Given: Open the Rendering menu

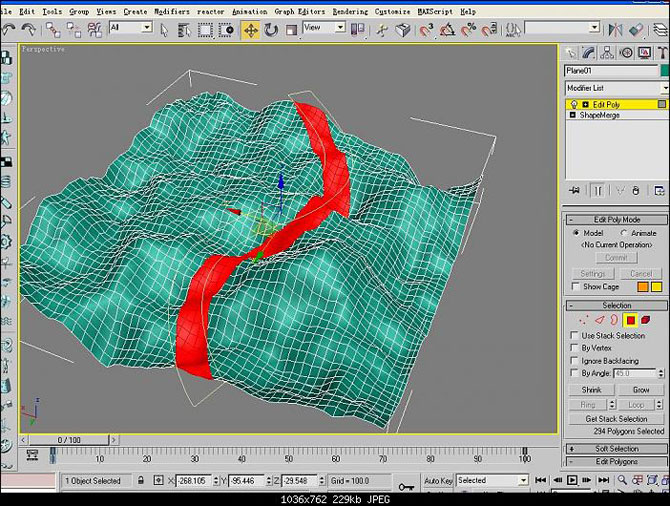Looking at the screenshot, I should [350, 12].
